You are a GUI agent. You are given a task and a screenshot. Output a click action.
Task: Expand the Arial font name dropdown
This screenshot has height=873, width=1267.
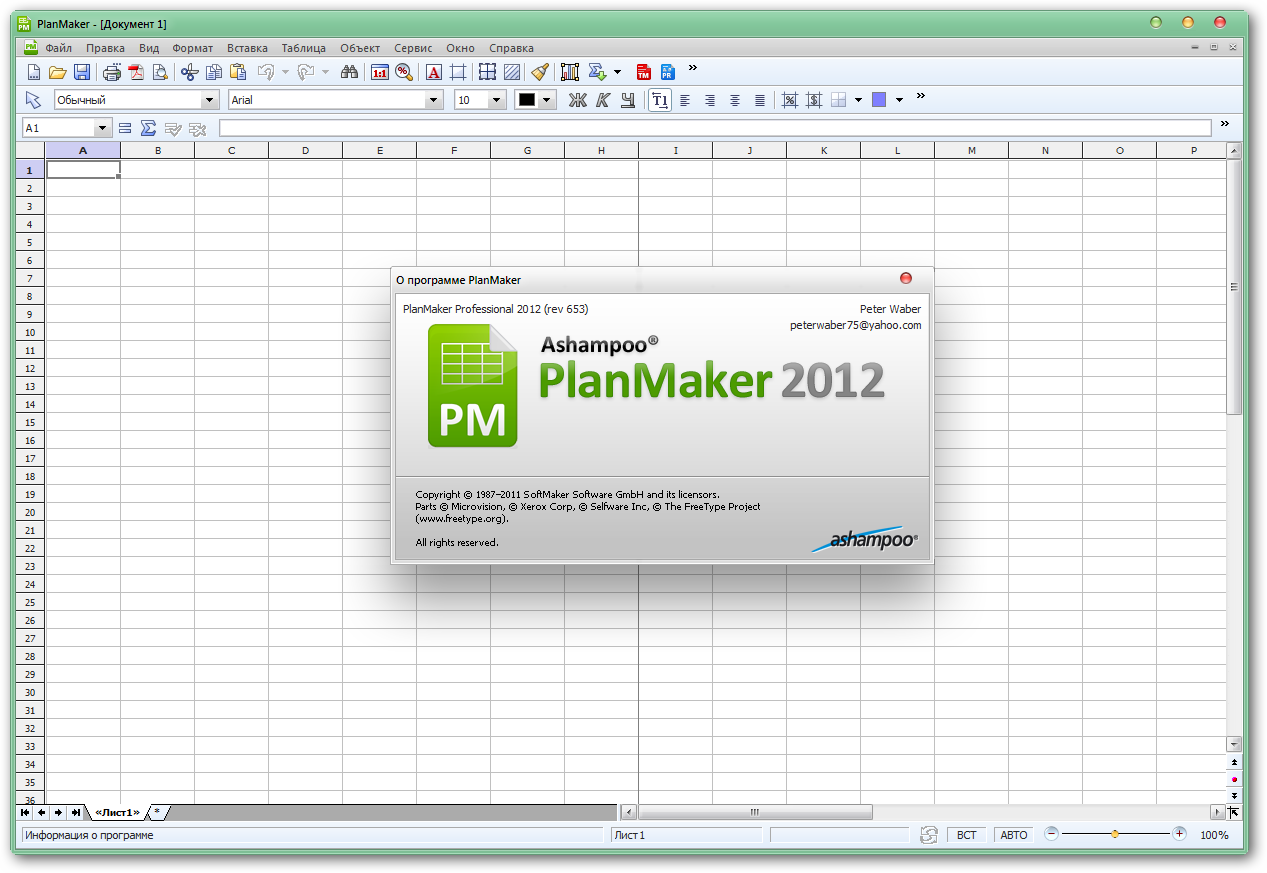click(x=434, y=100)
